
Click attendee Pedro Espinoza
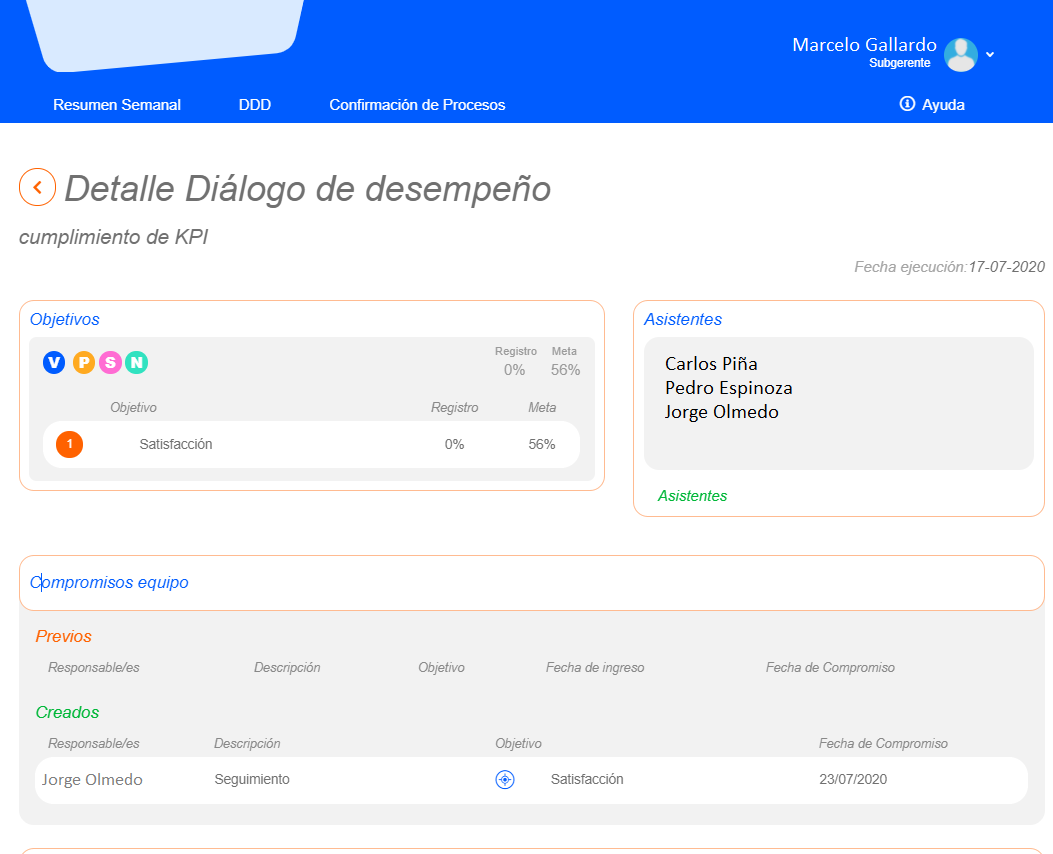coord(729,388)
